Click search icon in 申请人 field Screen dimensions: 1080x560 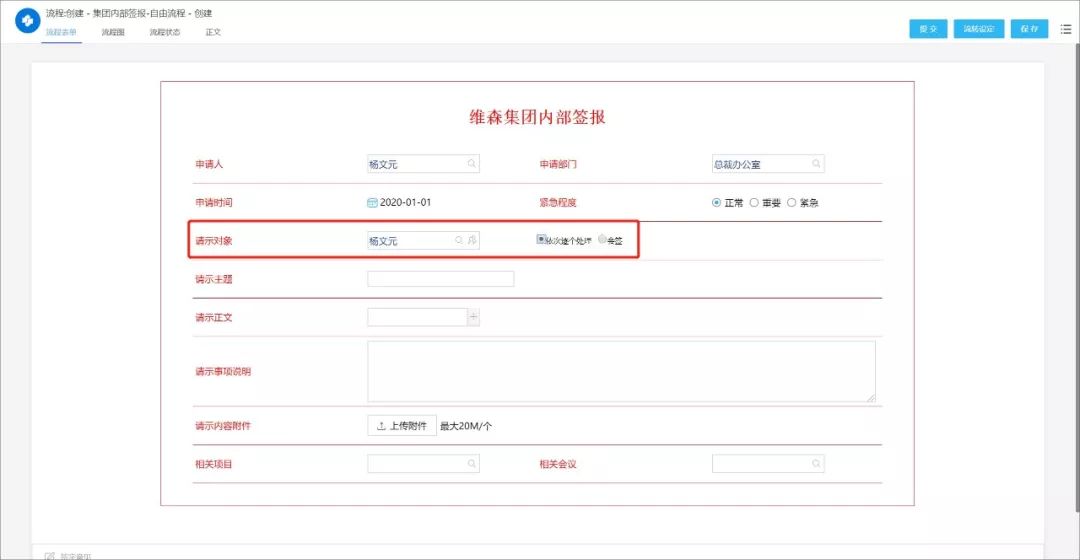(x=472, y=164)
